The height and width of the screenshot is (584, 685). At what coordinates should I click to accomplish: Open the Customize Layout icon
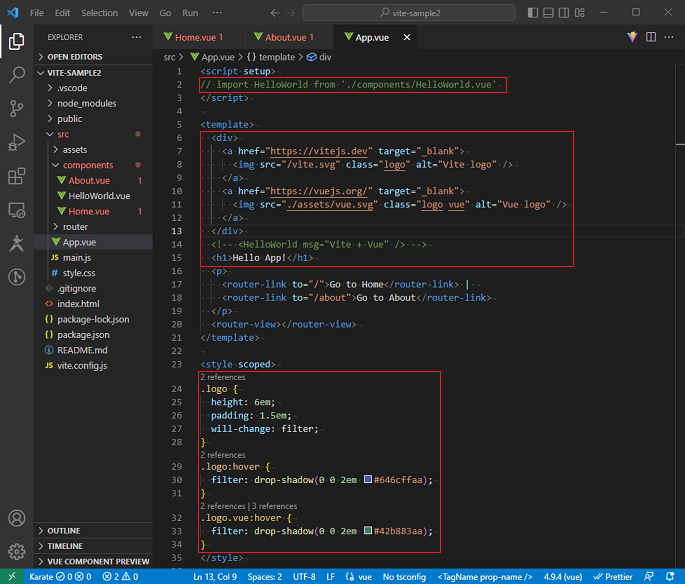(580, 13)
